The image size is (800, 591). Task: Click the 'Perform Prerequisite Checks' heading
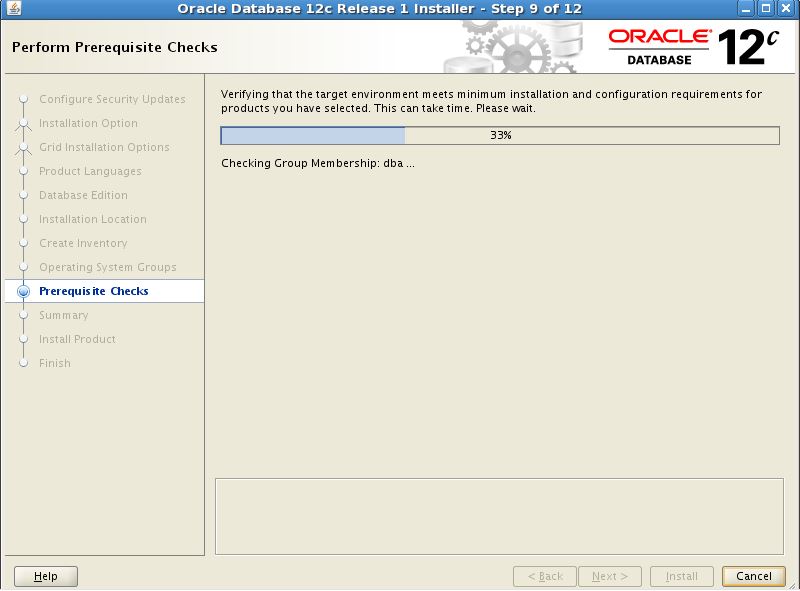tap(115, 47)
